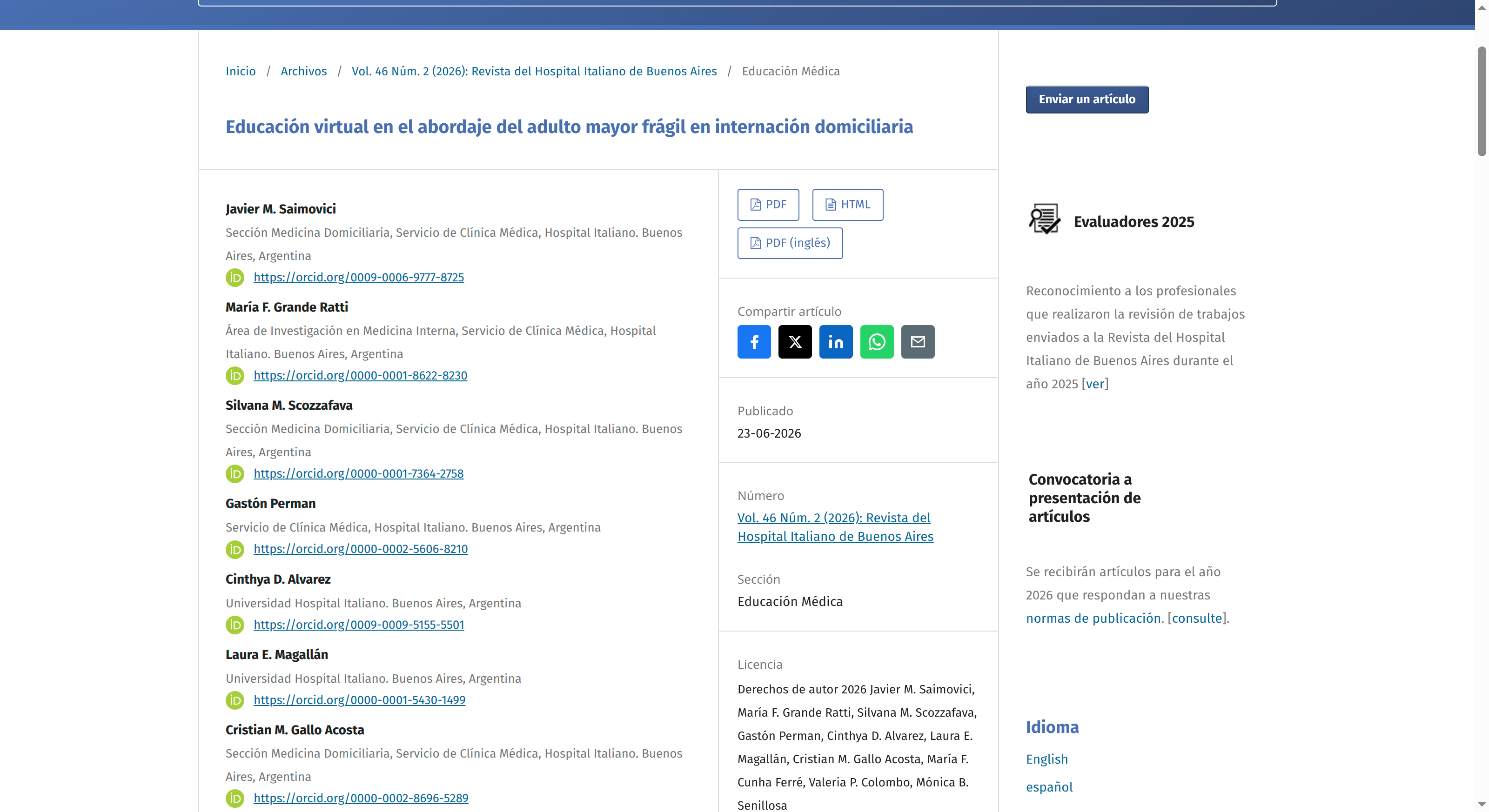Click ORCID icon for Cristian M. Gallo Acosta
The image size is (1489, 812).
click(x=235, y=799)
